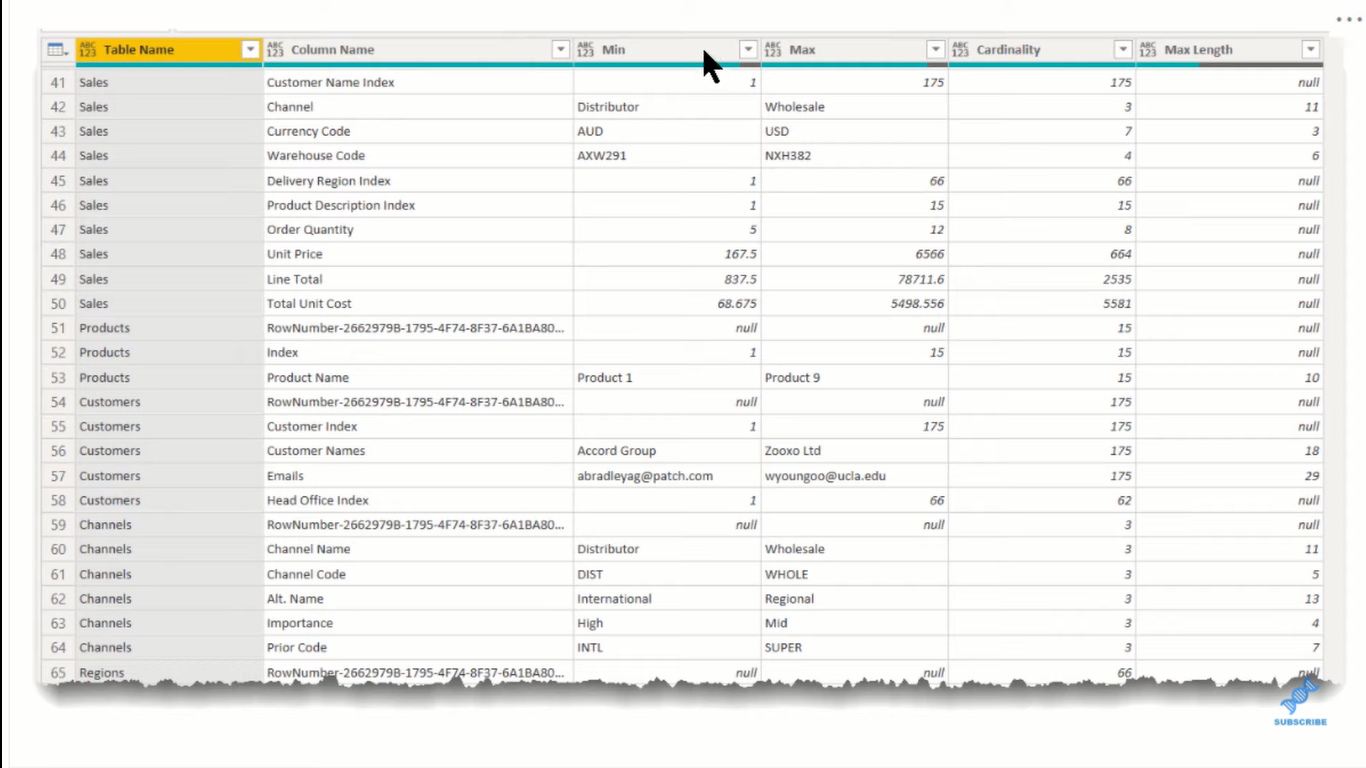Open the Table Name filter dropdown
This screenshot has height=768, width=1366.
pyautogui.click(x=250, y=50)
